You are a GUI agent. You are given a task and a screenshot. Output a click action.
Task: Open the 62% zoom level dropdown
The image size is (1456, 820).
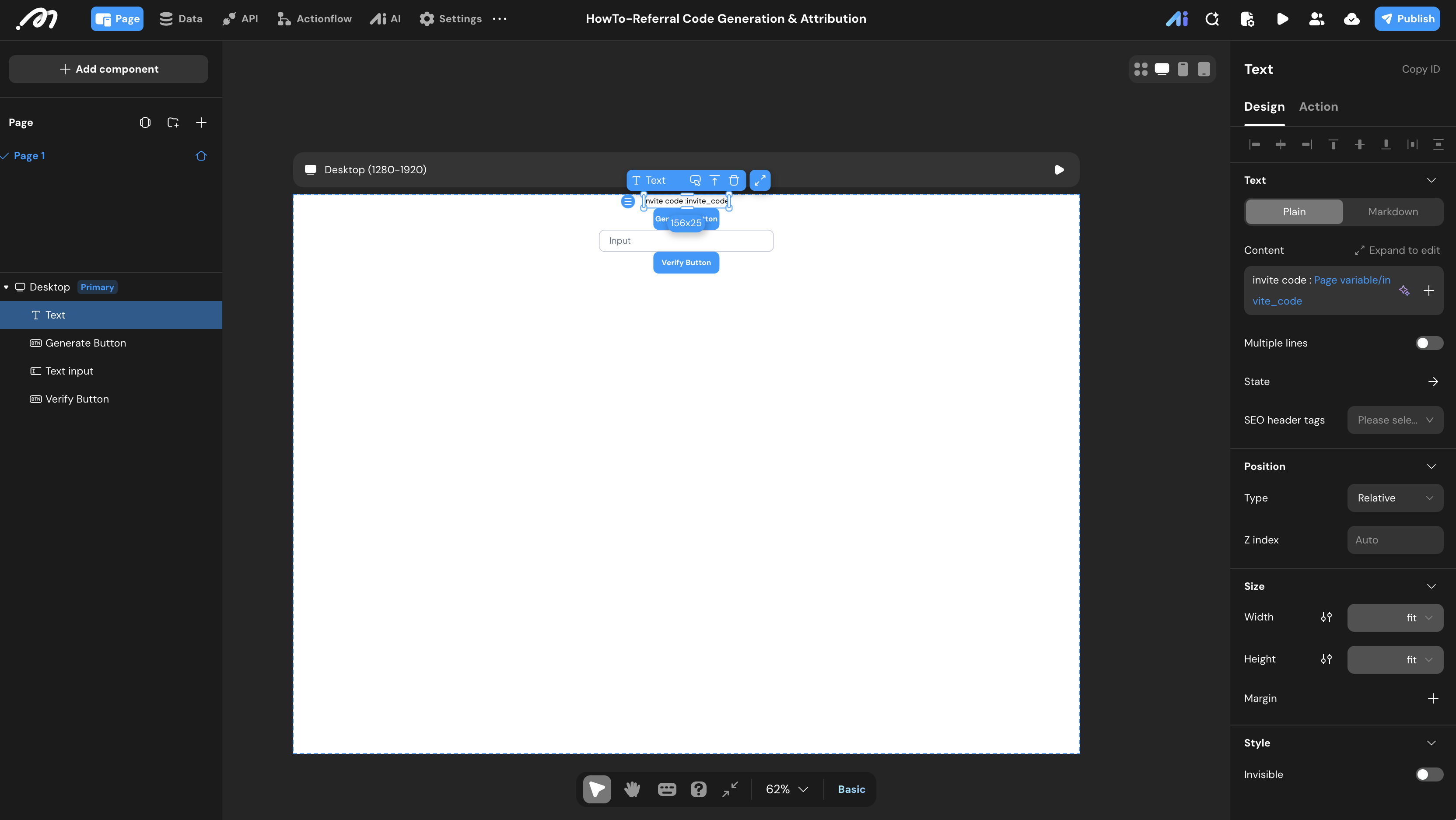(787, 789)
